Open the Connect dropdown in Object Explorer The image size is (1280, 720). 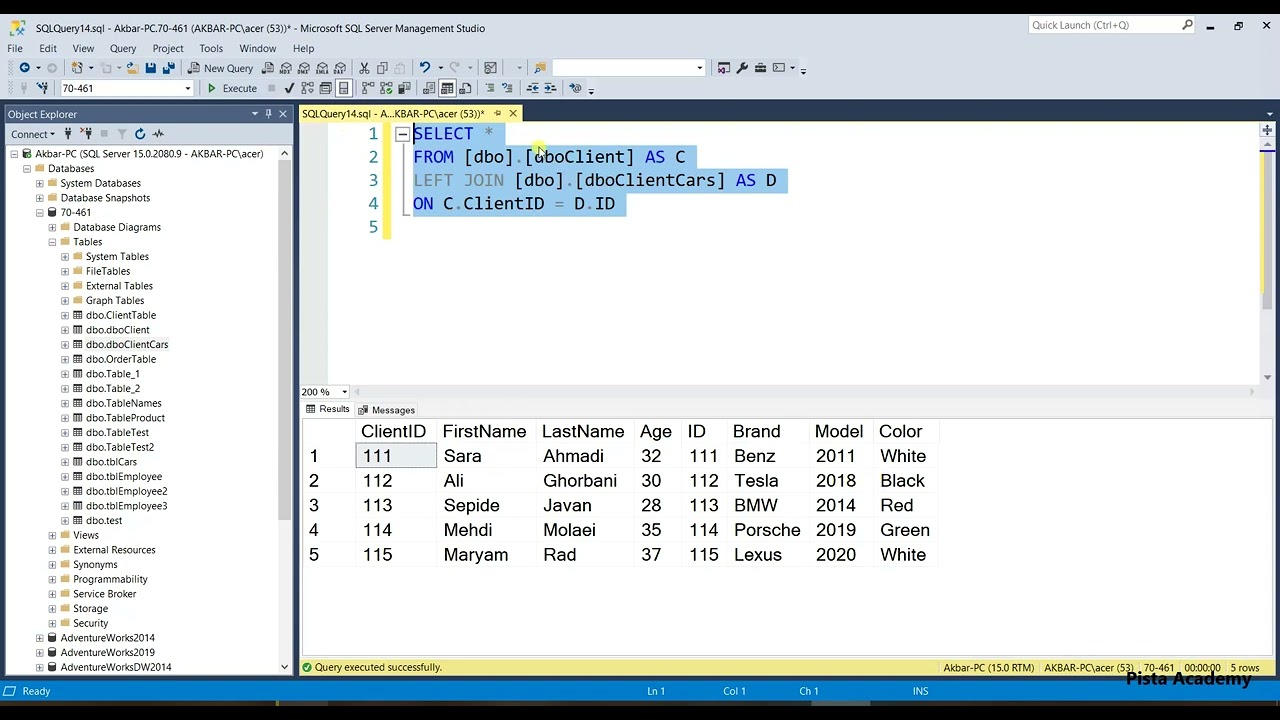click(32, 134)
